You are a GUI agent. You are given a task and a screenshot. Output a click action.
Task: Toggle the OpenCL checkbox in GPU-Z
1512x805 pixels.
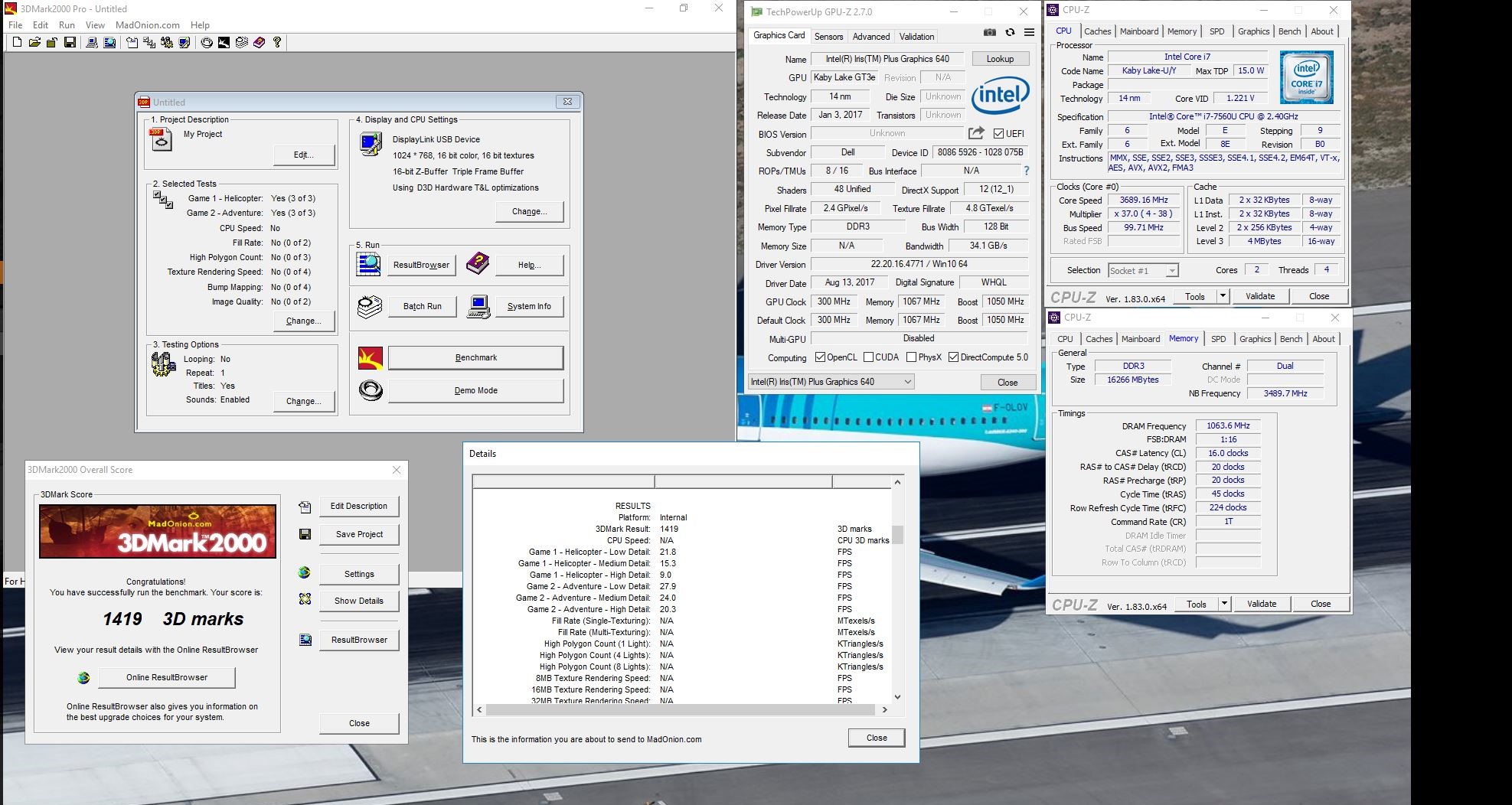820,357
